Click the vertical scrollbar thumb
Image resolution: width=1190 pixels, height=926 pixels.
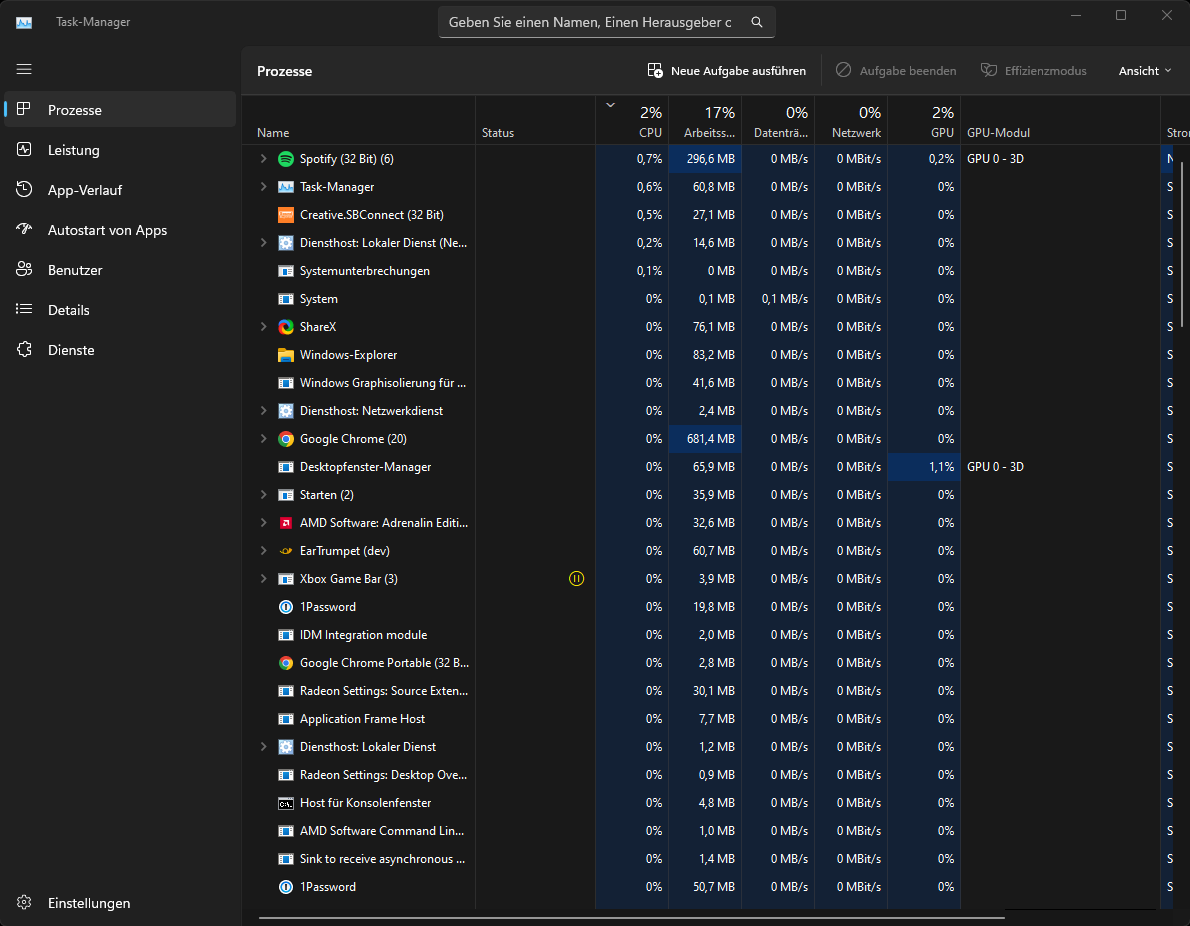point(1181,243)
